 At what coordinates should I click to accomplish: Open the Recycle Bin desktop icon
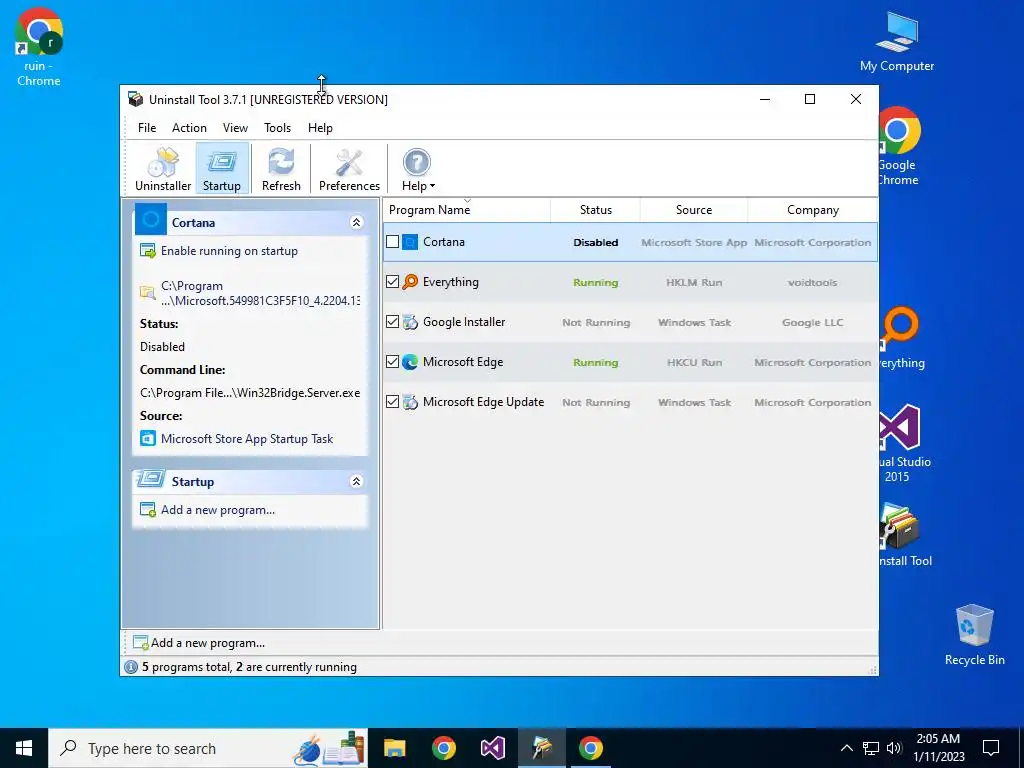click(x=974, y=635)
